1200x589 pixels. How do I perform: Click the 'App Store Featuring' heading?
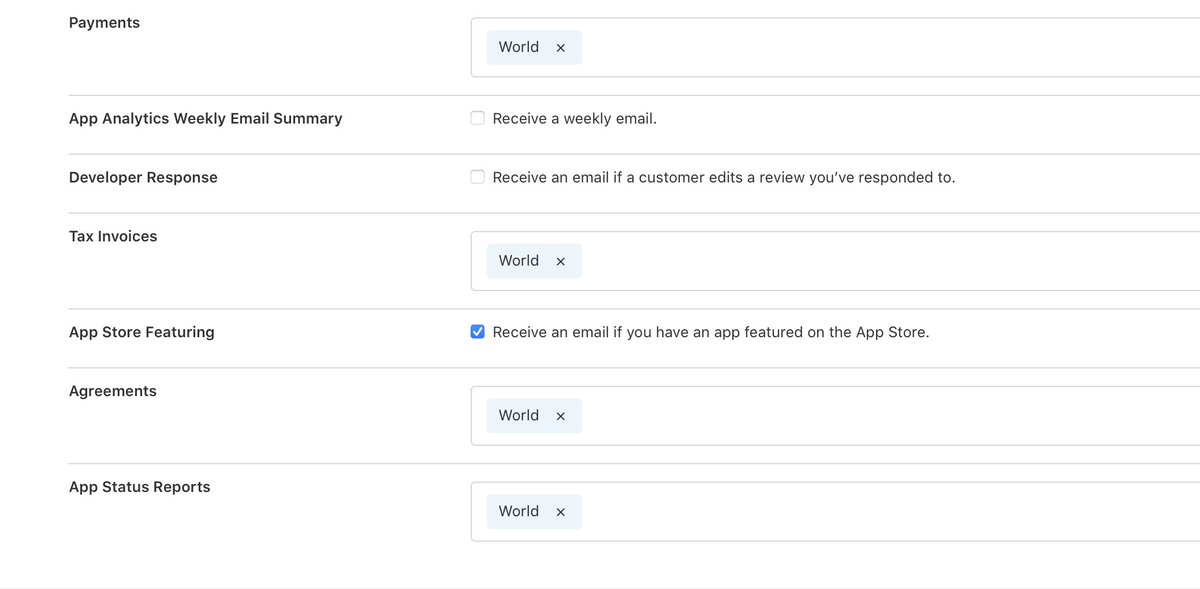pos(141,332)
